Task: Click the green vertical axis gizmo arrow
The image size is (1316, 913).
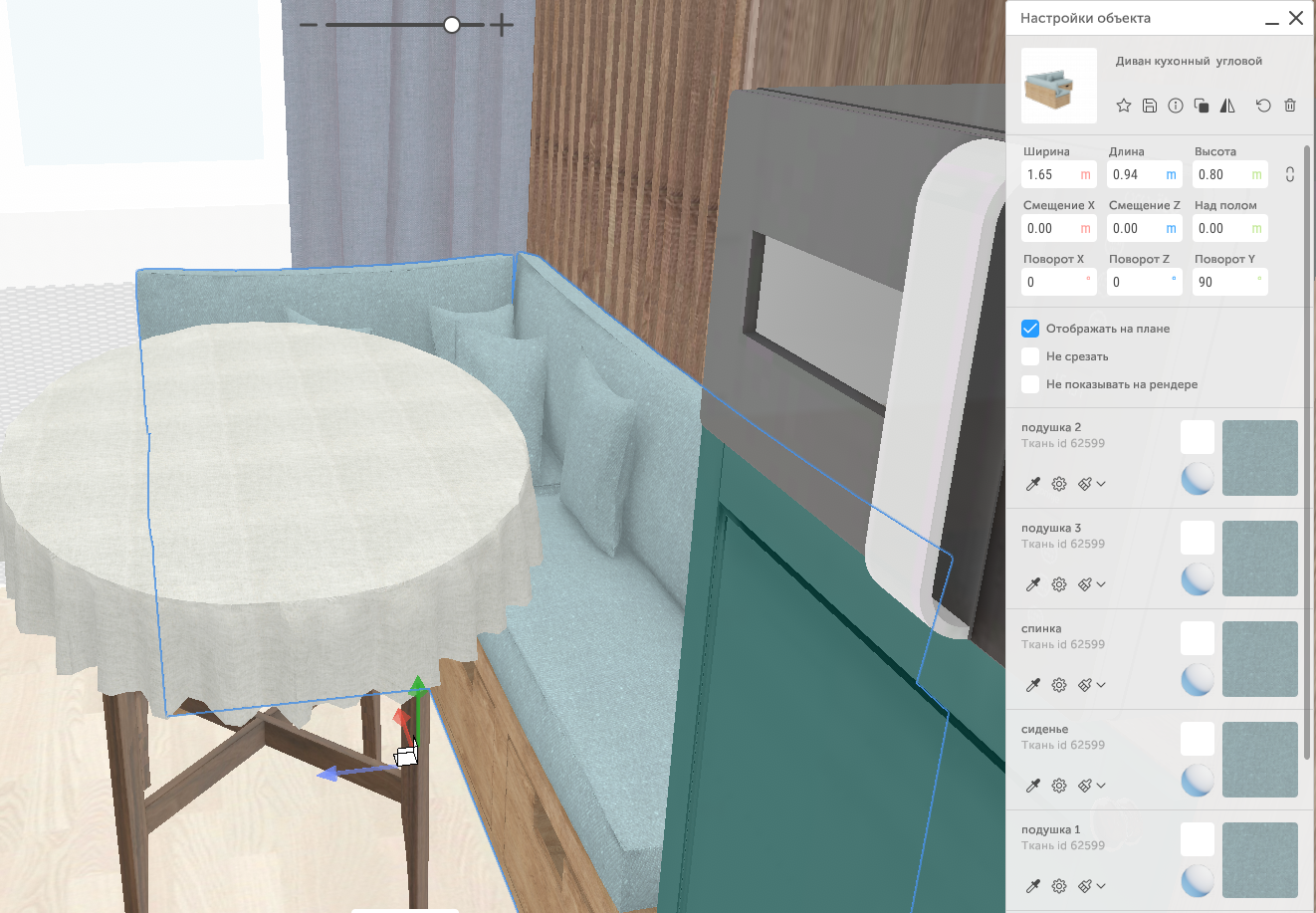Action: (x=418, y=685)
